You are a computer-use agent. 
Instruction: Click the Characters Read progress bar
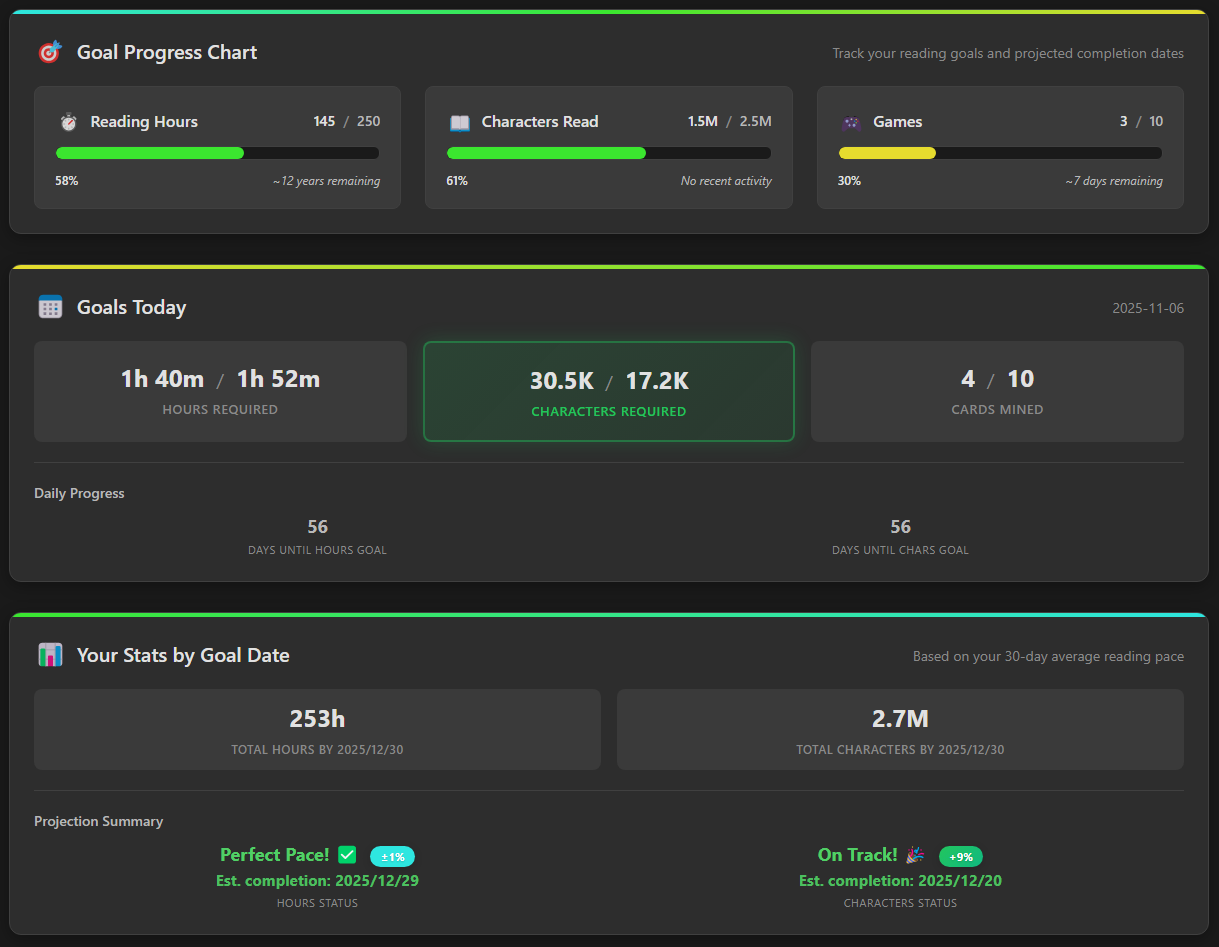click(x=546, y=153)
